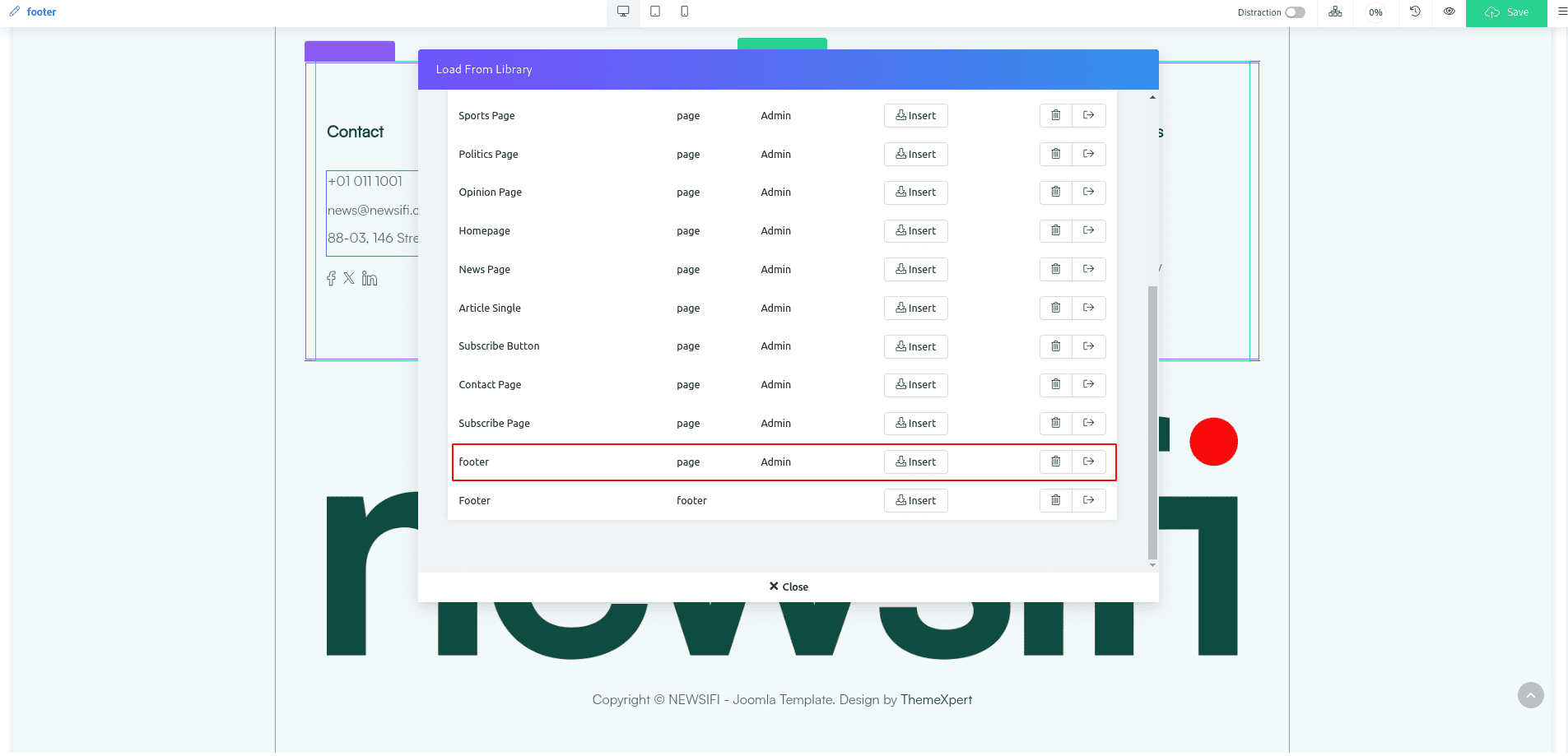Export the footer page template

click(1088, 461)
